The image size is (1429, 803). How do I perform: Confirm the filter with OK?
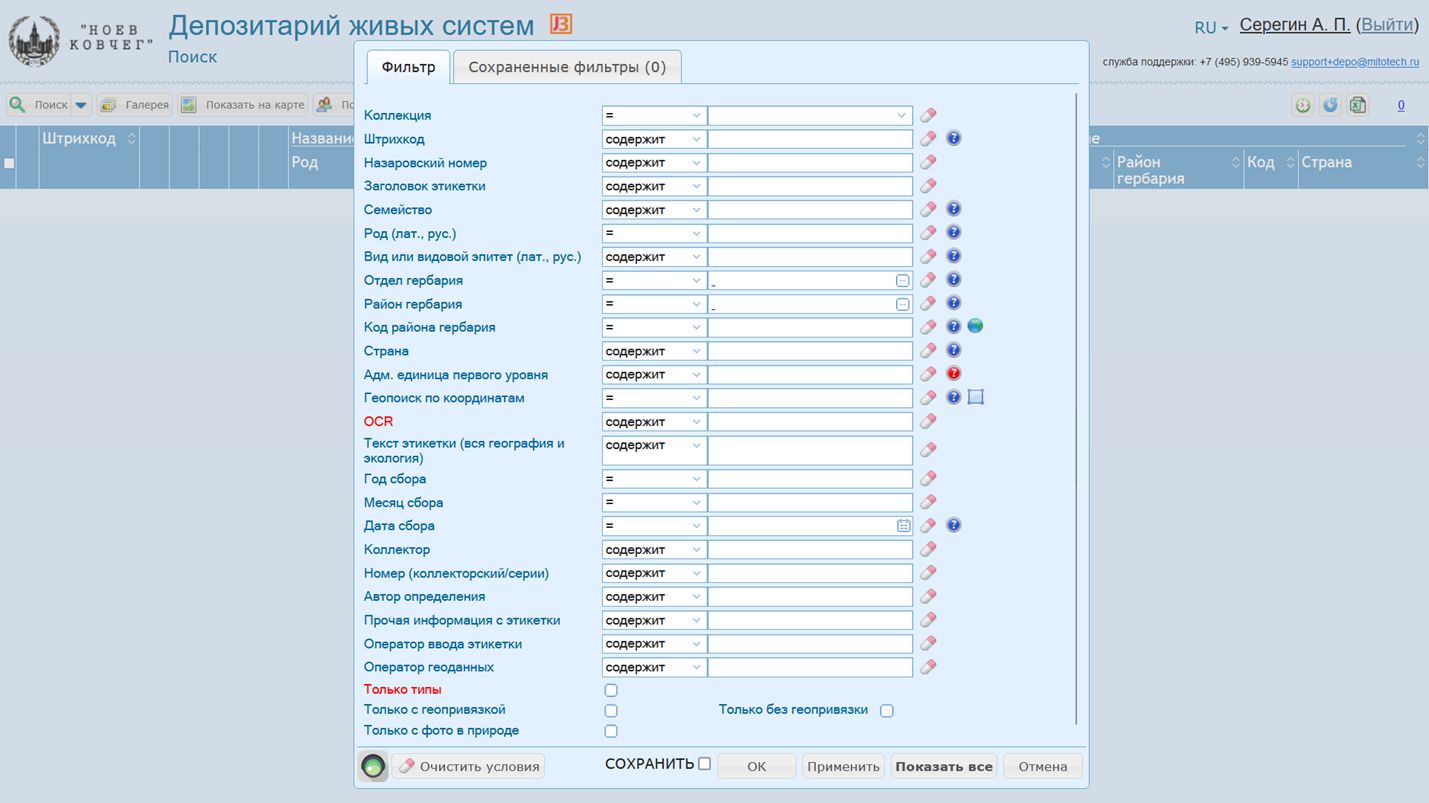tap(757, 767)
